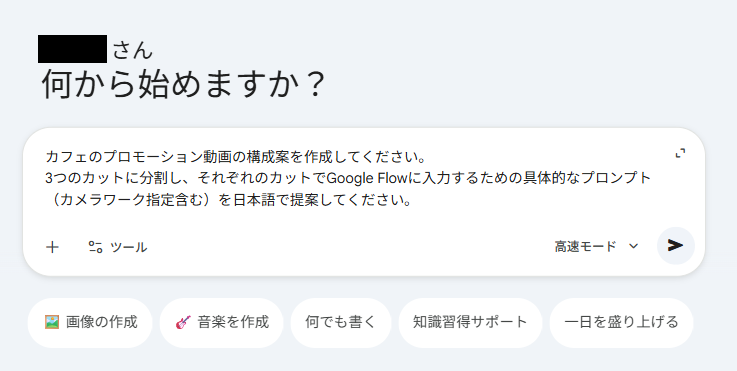737x371 pixels.
Task: Select the 一日を盛り上げる suggestion chip
Action: coord(621,323)
